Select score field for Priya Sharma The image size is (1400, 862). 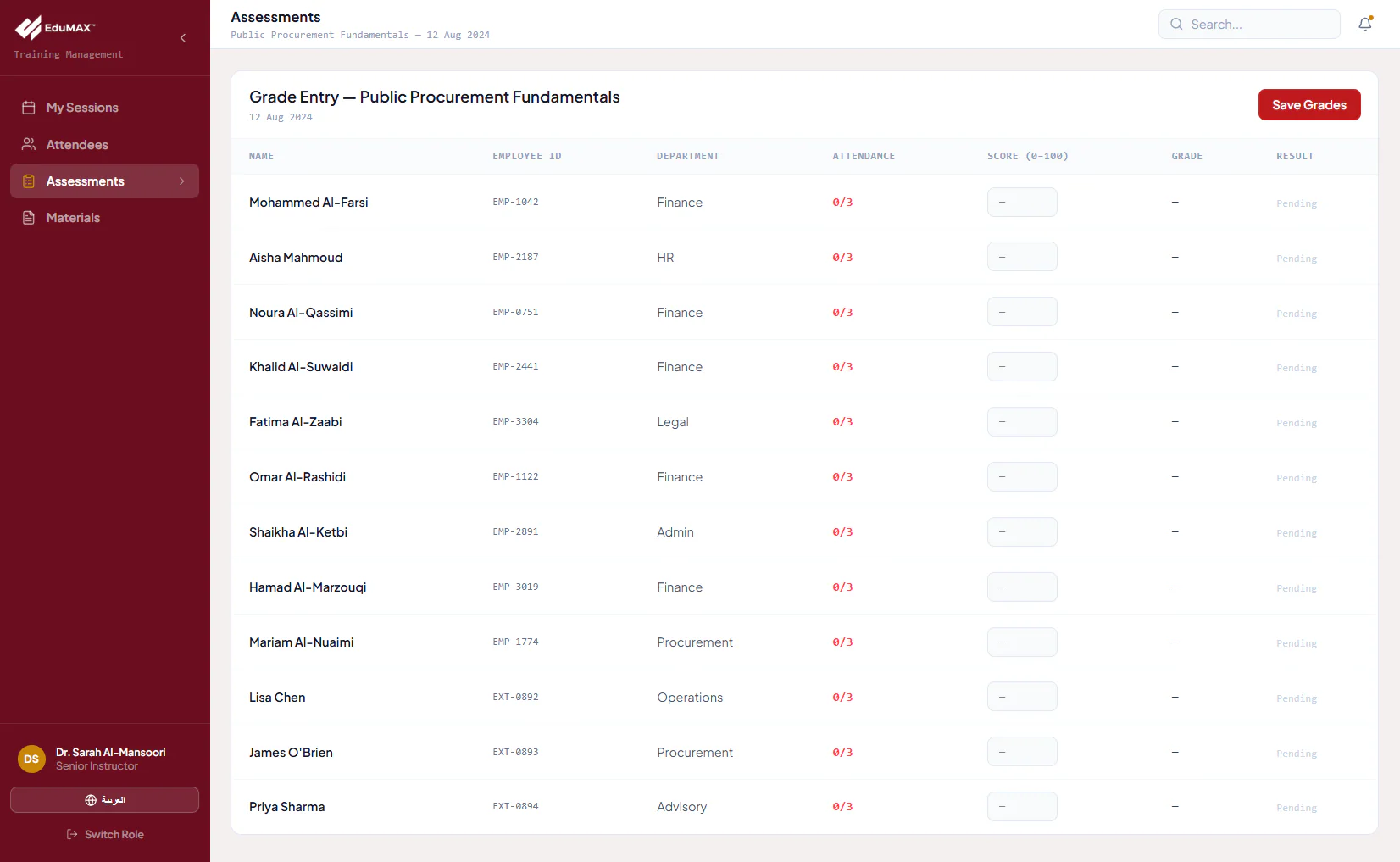[1022, 807]
